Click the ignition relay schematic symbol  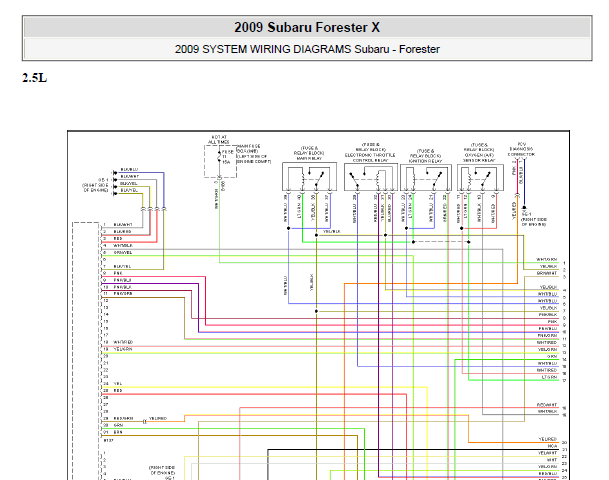pos(426,178)
